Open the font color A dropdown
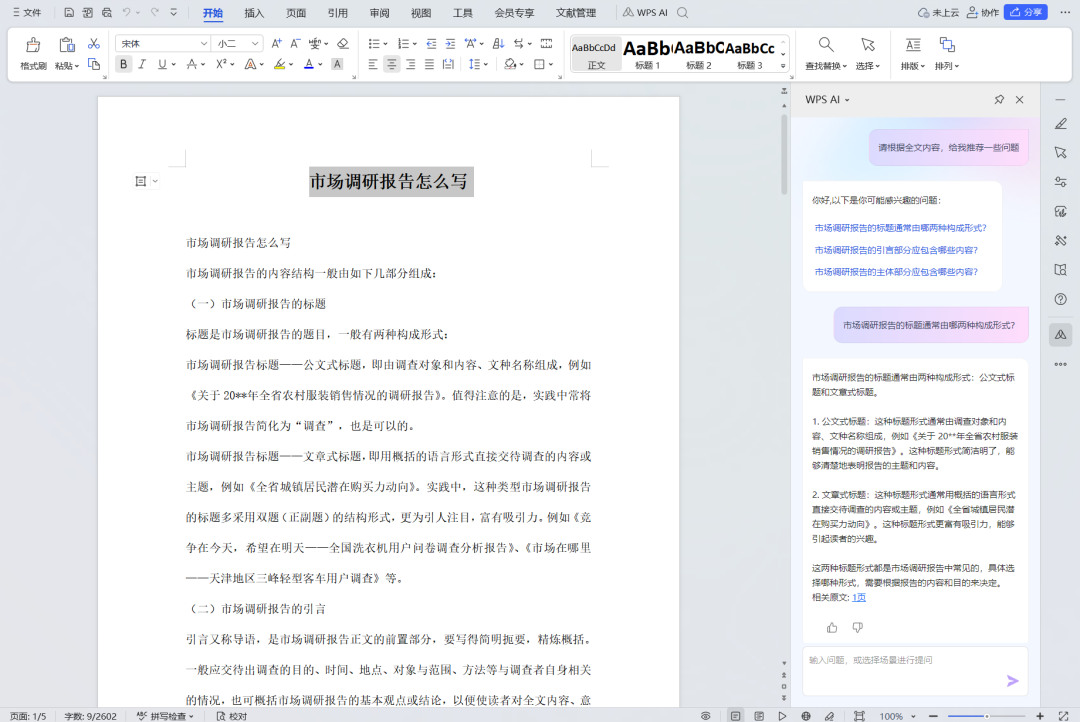The height and width of the screenshot is (722, 1080). (321, 65)
